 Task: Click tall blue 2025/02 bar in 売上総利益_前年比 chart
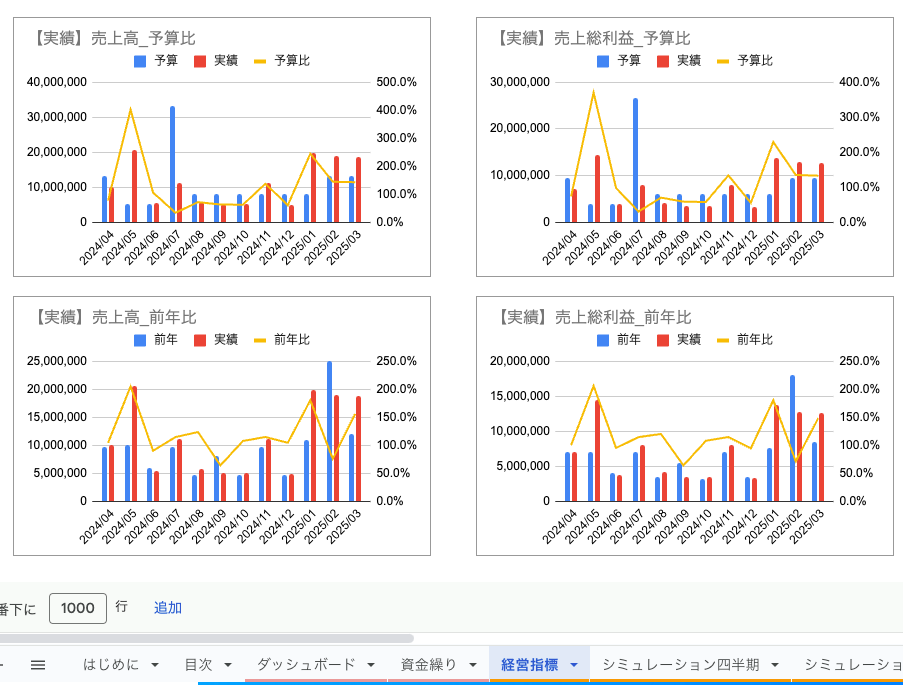pyautogui.click(x=792, y=438)
